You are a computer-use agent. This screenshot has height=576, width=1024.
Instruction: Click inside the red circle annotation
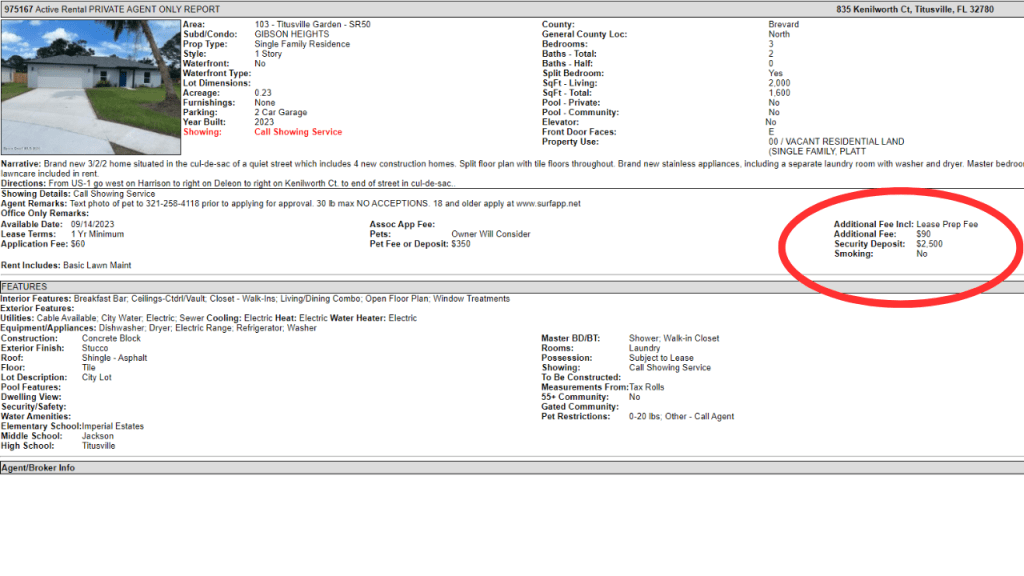coord(900,243)
